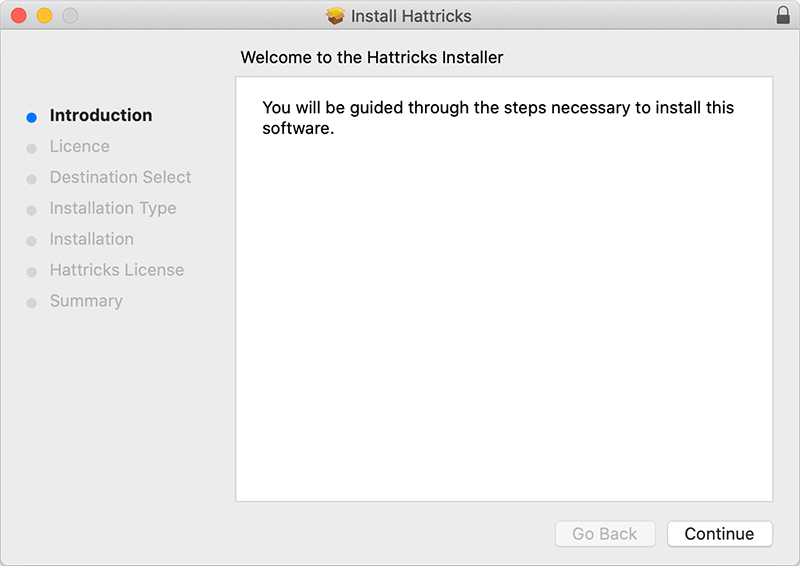This screenshot has height=566, width=800.
Task: Select the Introduction step in sidebar
Action: coord(101,115)
